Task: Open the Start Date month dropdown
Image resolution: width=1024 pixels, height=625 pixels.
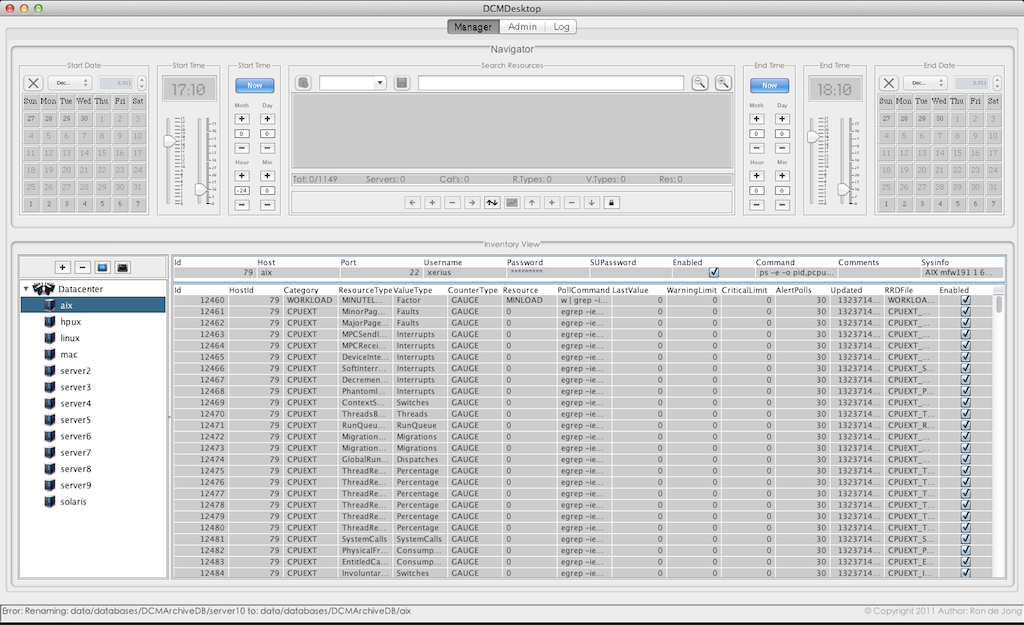Action: pyautogui.click(x=70, y=83)
